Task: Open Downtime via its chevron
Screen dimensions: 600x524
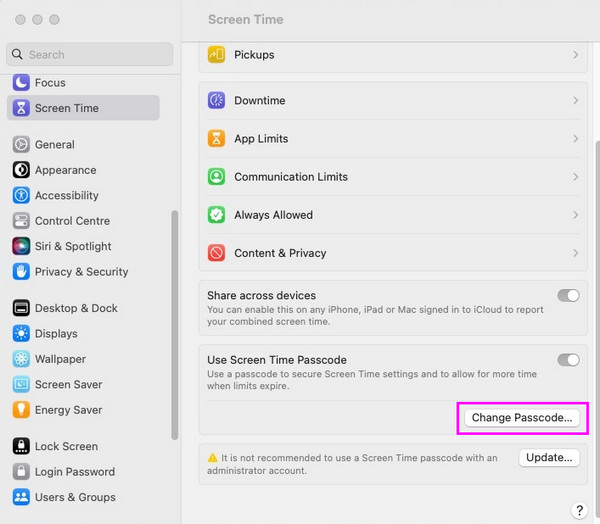Action: click(x=576, y=100)
